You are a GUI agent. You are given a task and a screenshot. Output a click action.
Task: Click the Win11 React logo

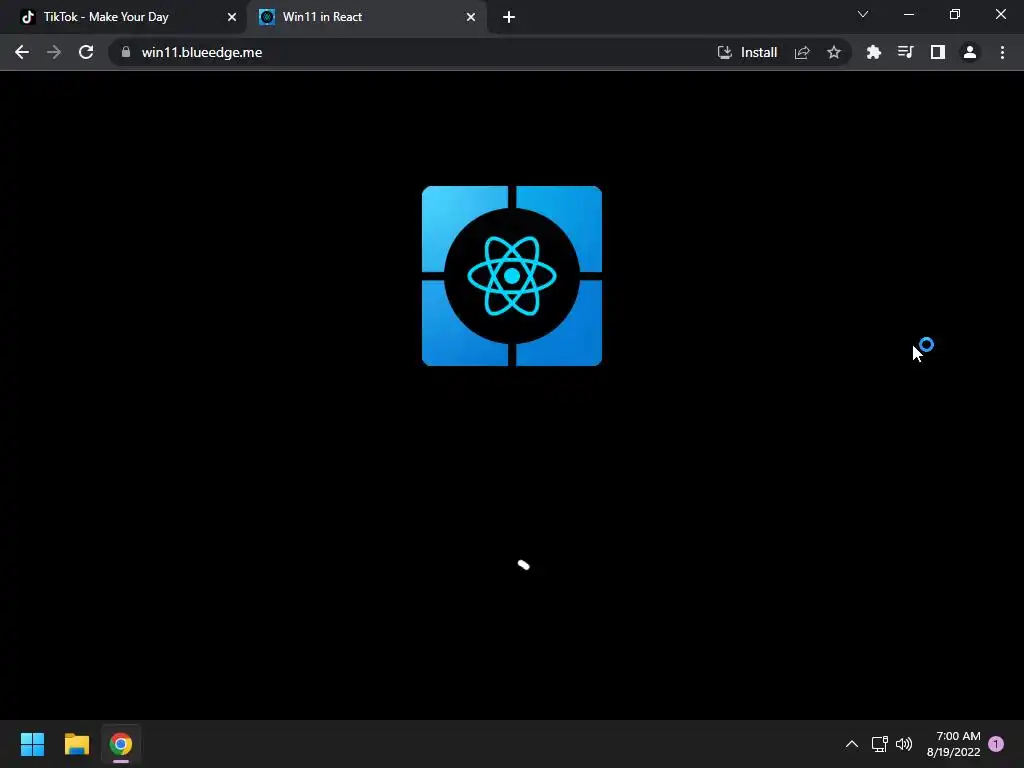tap(512, 276)
